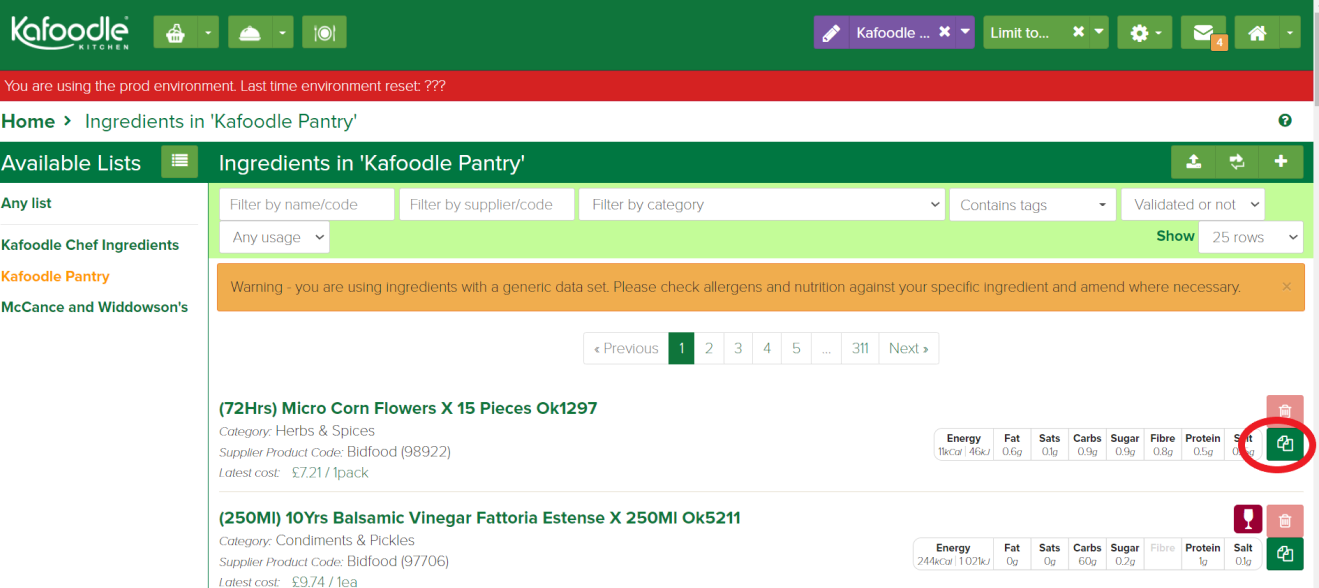This screenshot has width=1319, height=588.
Task: Click the 'Home' breadcrumb link
Action: (28, 121)
